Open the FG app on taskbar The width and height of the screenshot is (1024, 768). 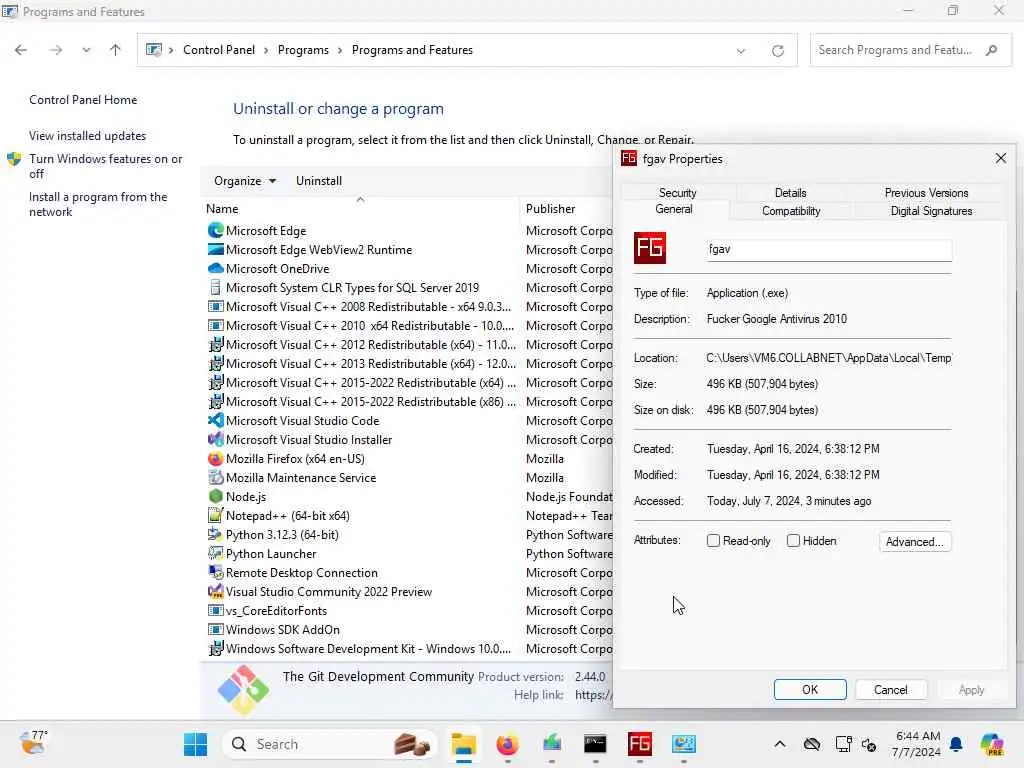click(639, 744)
